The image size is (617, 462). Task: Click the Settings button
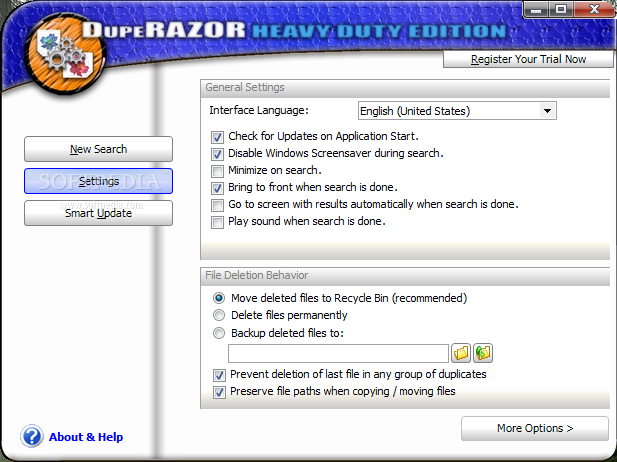(98, 181)
